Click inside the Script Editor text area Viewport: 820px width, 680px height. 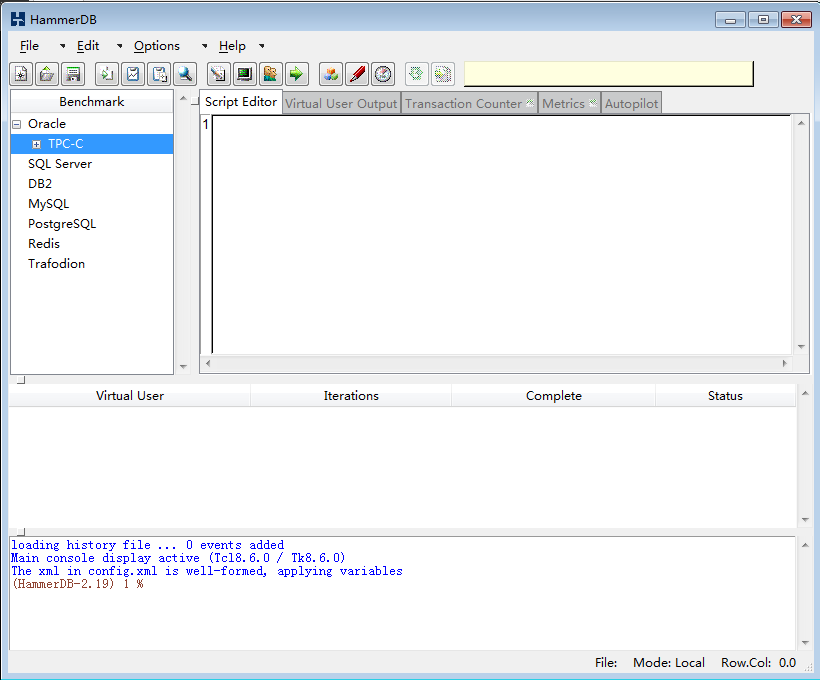pos(501,234)
